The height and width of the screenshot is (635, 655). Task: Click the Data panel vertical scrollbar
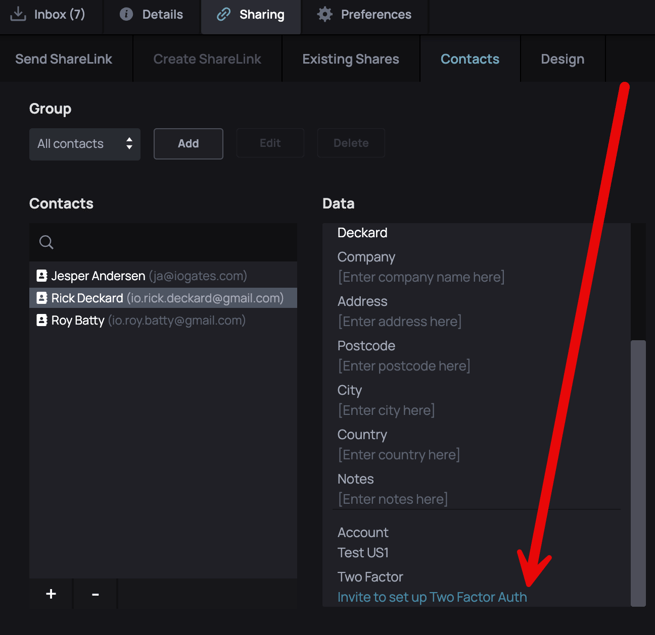pyautogui.click(x=638, y=470)
